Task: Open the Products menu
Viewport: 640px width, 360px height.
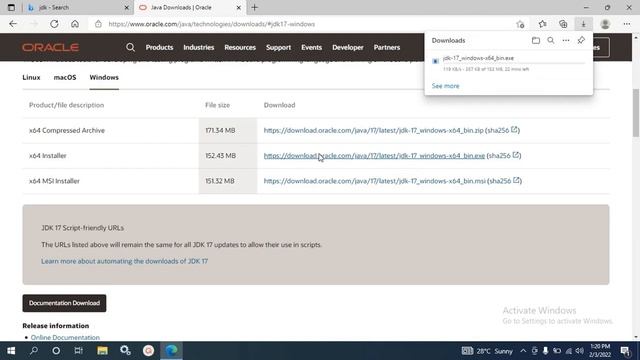Action: 159,47
